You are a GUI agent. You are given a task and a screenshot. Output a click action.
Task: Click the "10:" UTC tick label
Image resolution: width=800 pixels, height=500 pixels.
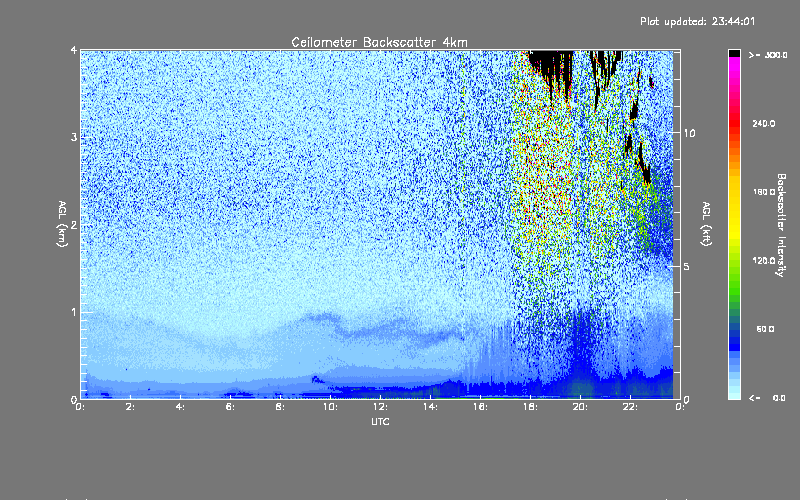point(330,407)
